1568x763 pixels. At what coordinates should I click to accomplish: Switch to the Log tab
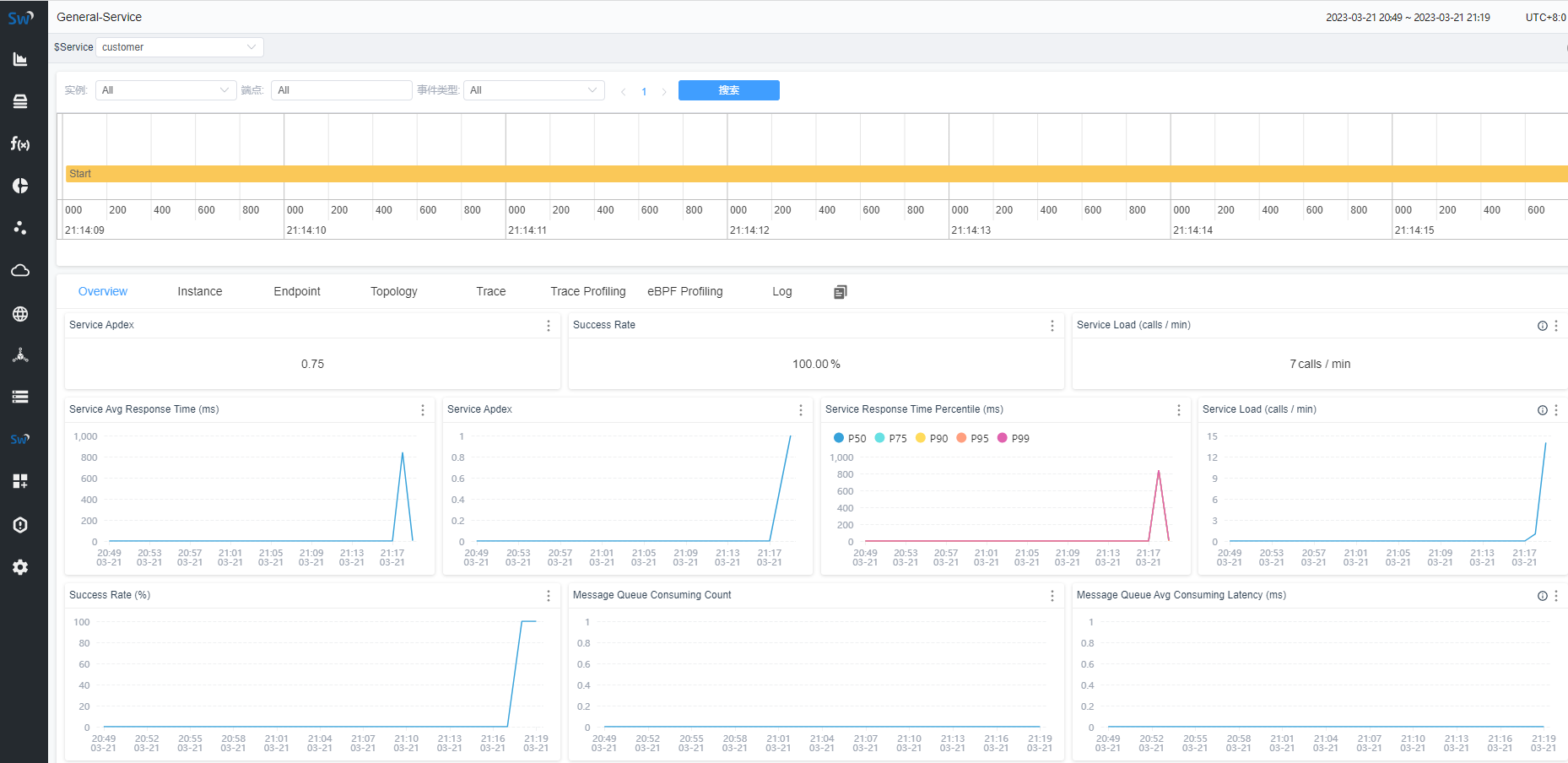coord(782,291)
